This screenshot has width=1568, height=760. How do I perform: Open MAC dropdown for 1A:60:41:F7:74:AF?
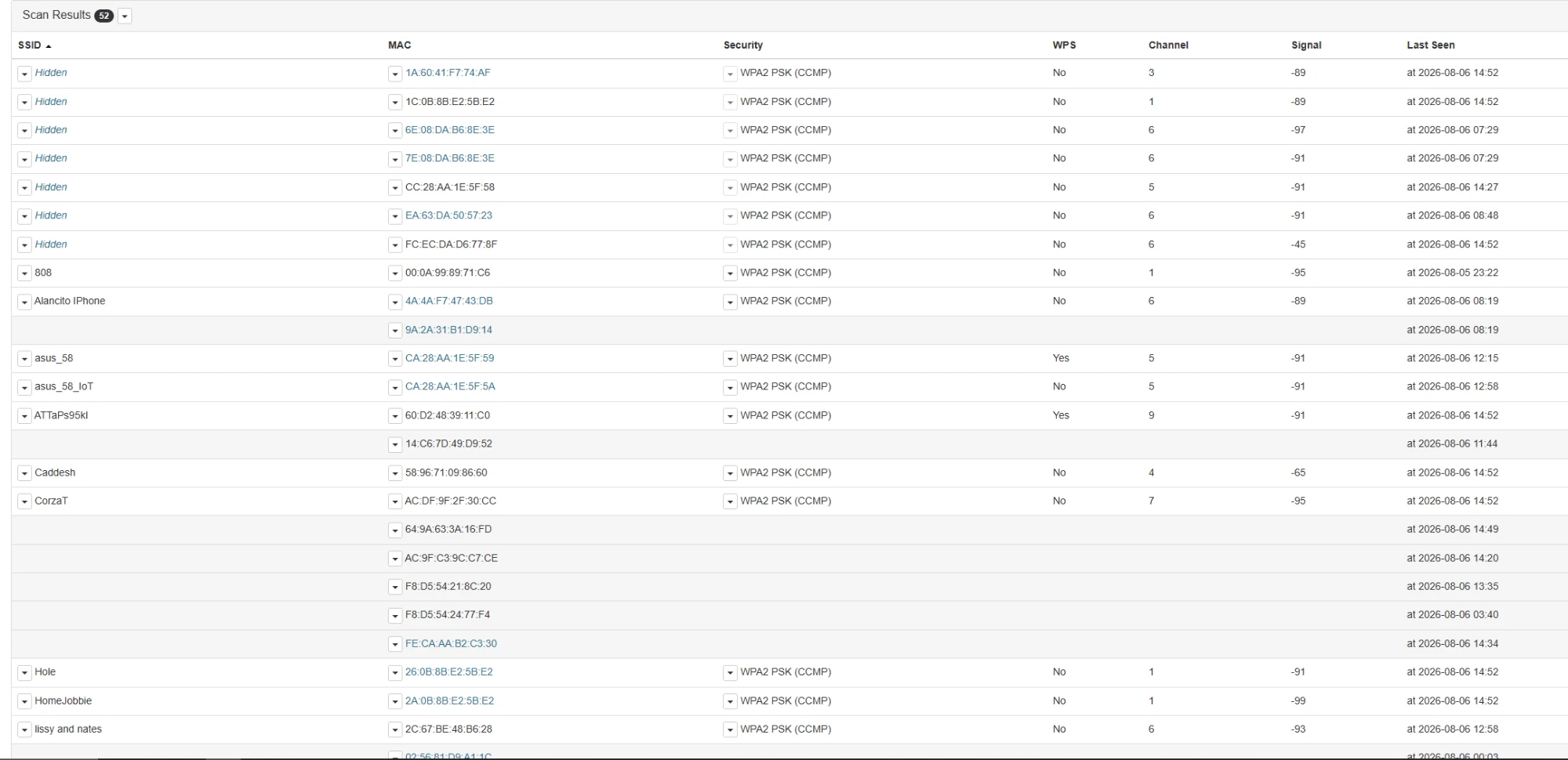point(395,74)
